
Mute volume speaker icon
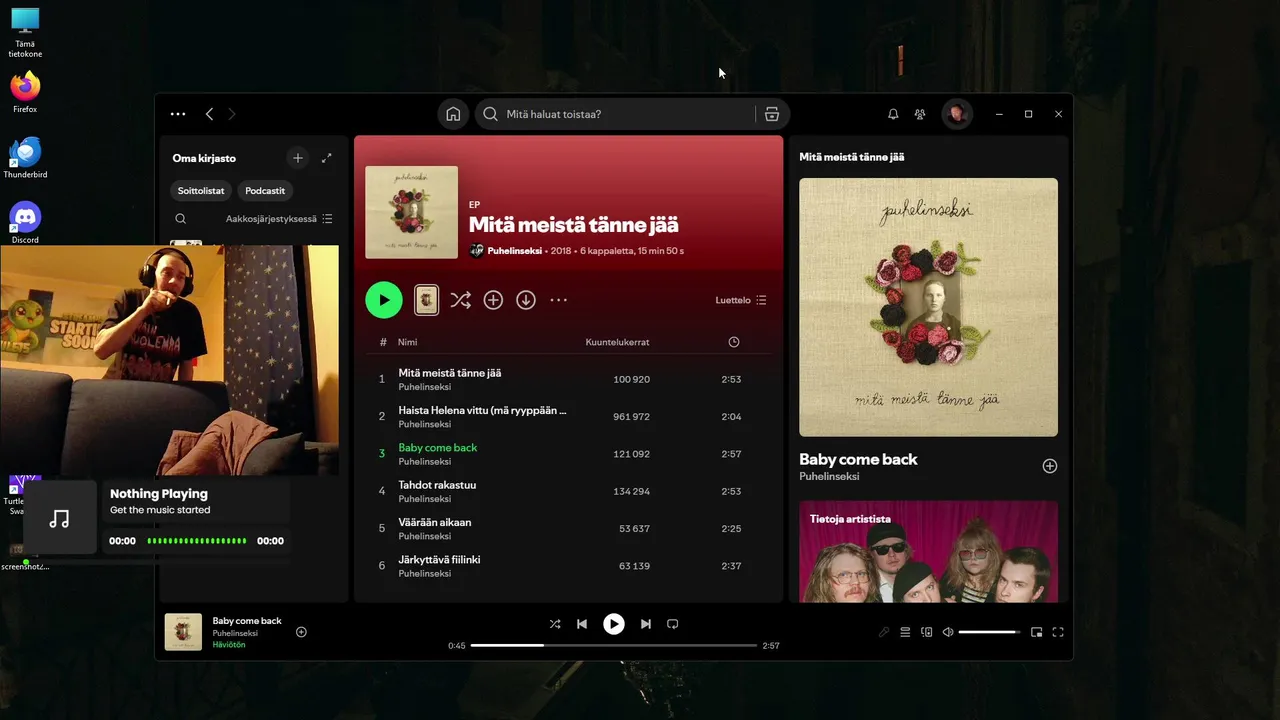(948, 632)
